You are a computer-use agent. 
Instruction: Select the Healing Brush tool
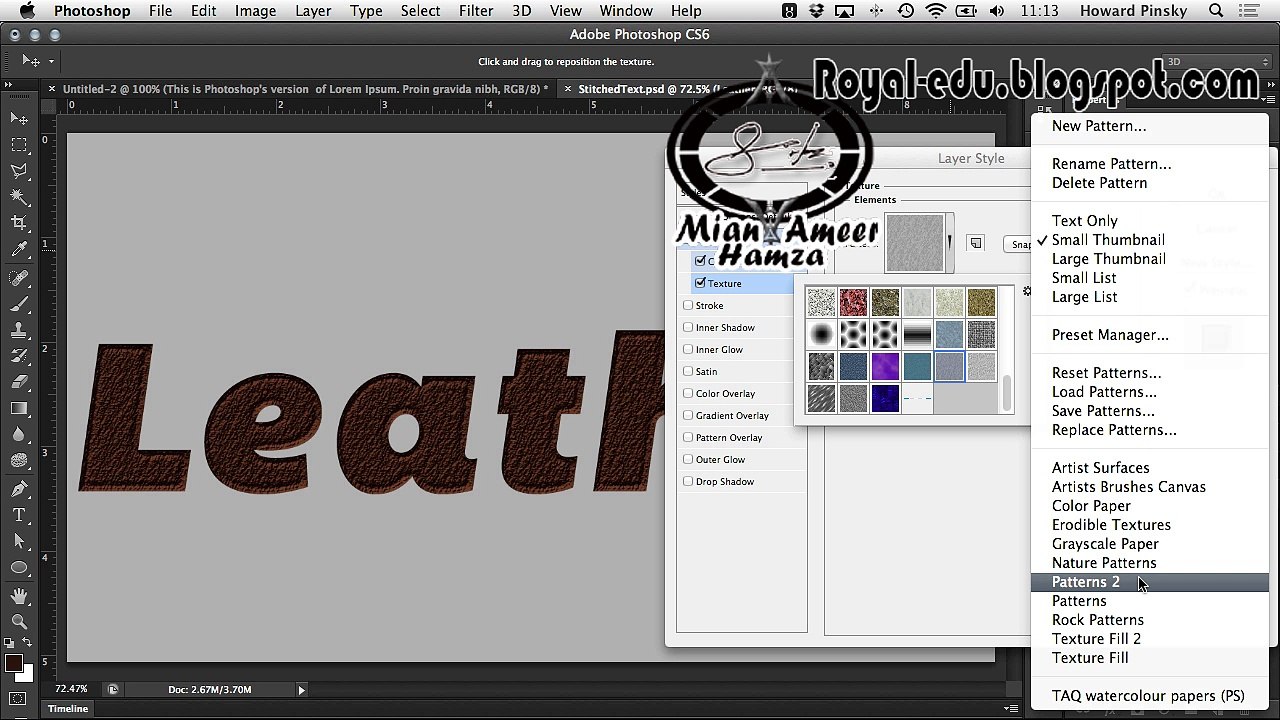tap(19, 277)
